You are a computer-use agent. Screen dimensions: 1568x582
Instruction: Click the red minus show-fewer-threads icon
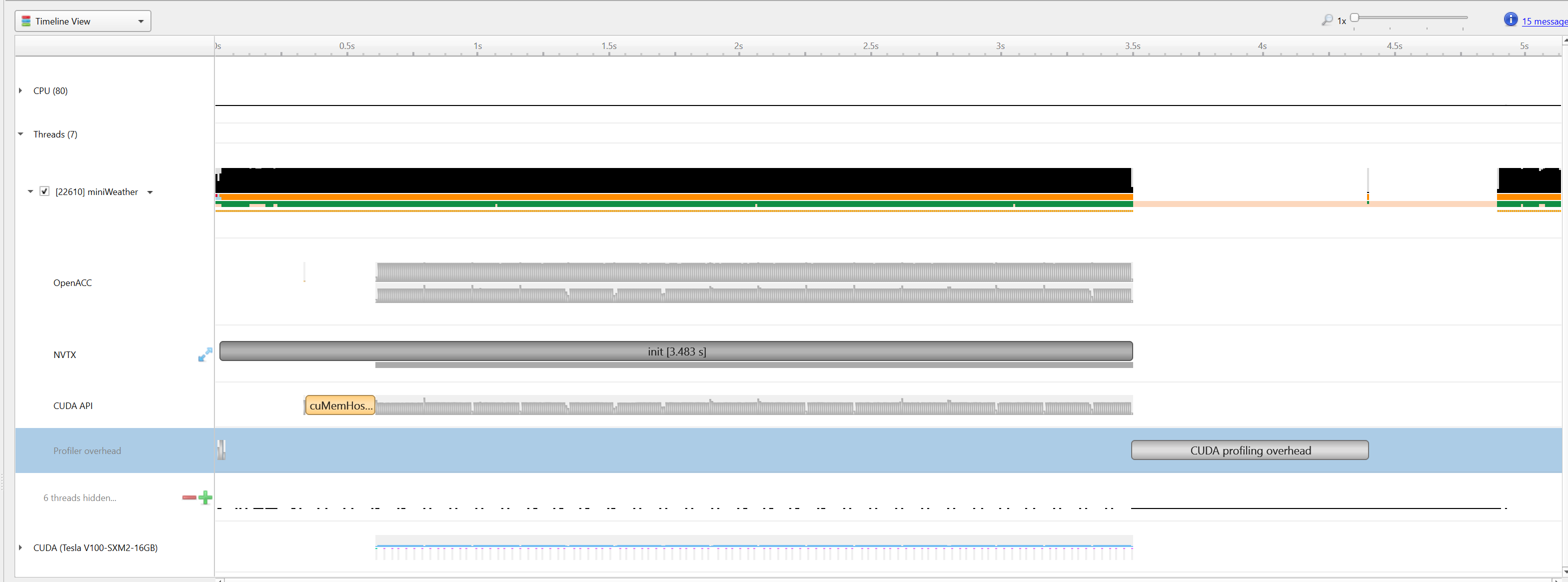(189, 497)
